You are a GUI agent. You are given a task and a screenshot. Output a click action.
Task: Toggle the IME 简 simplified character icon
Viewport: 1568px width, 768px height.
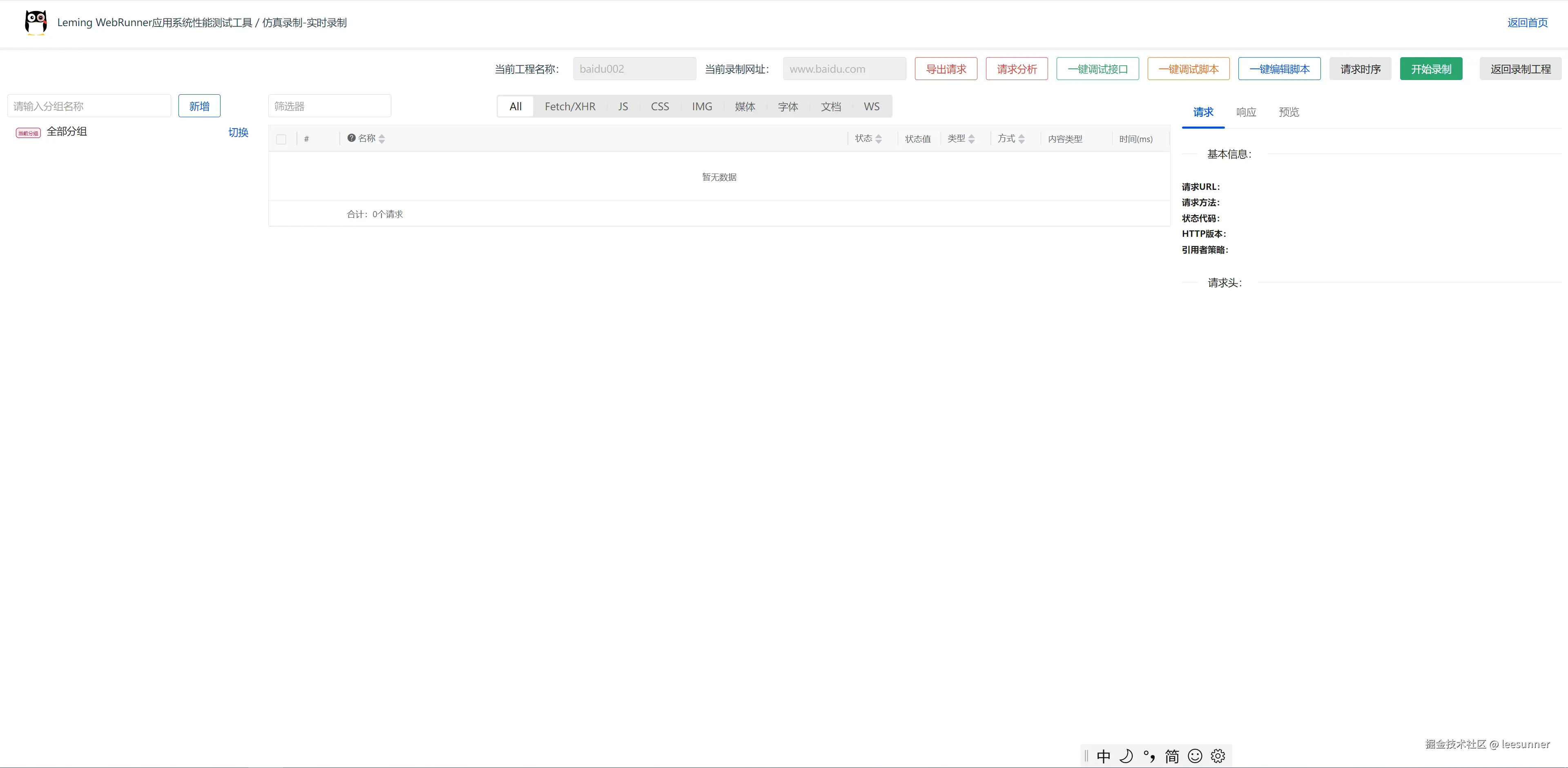(x=1172, y=756)
